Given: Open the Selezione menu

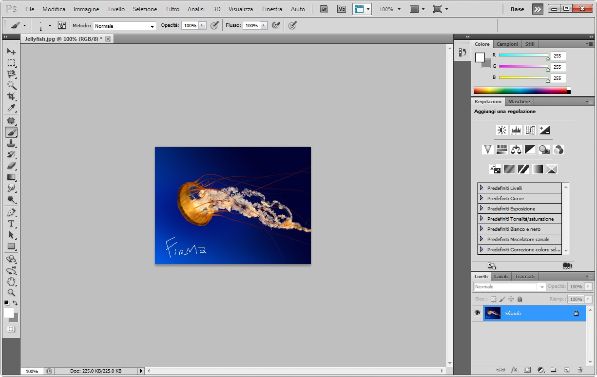Looking at the screenshot, I should (145, 9).
